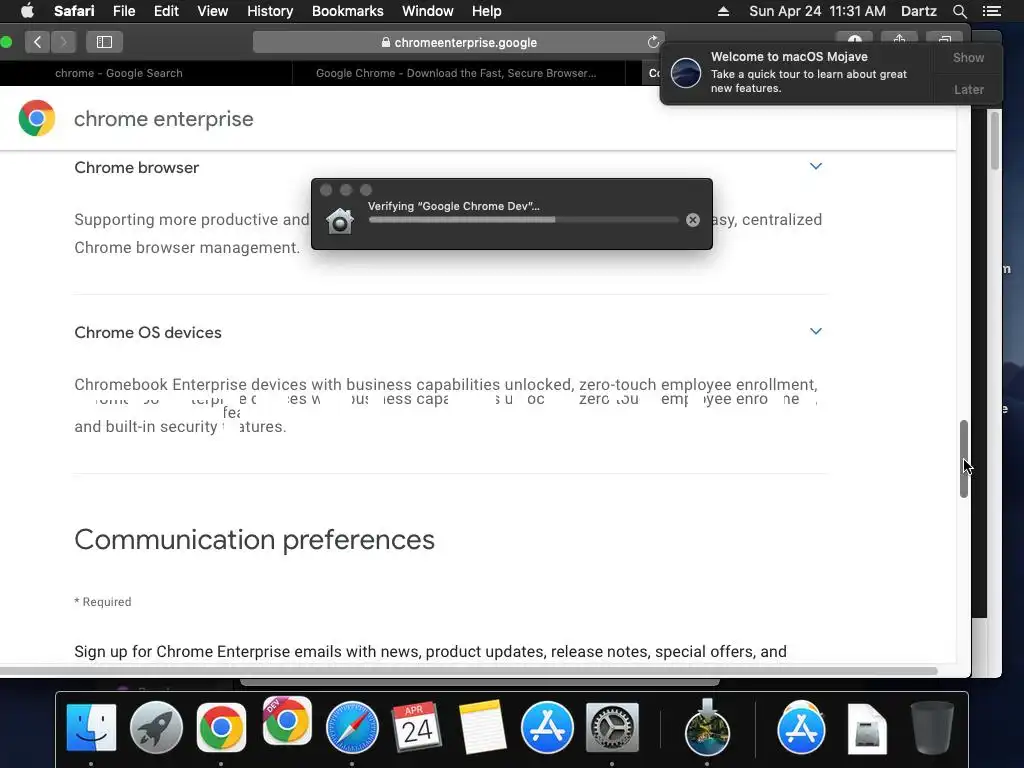Switch to the chrome - Google Search tab
The height and width of the screenshot is (768, 1024).
point(119,73)
